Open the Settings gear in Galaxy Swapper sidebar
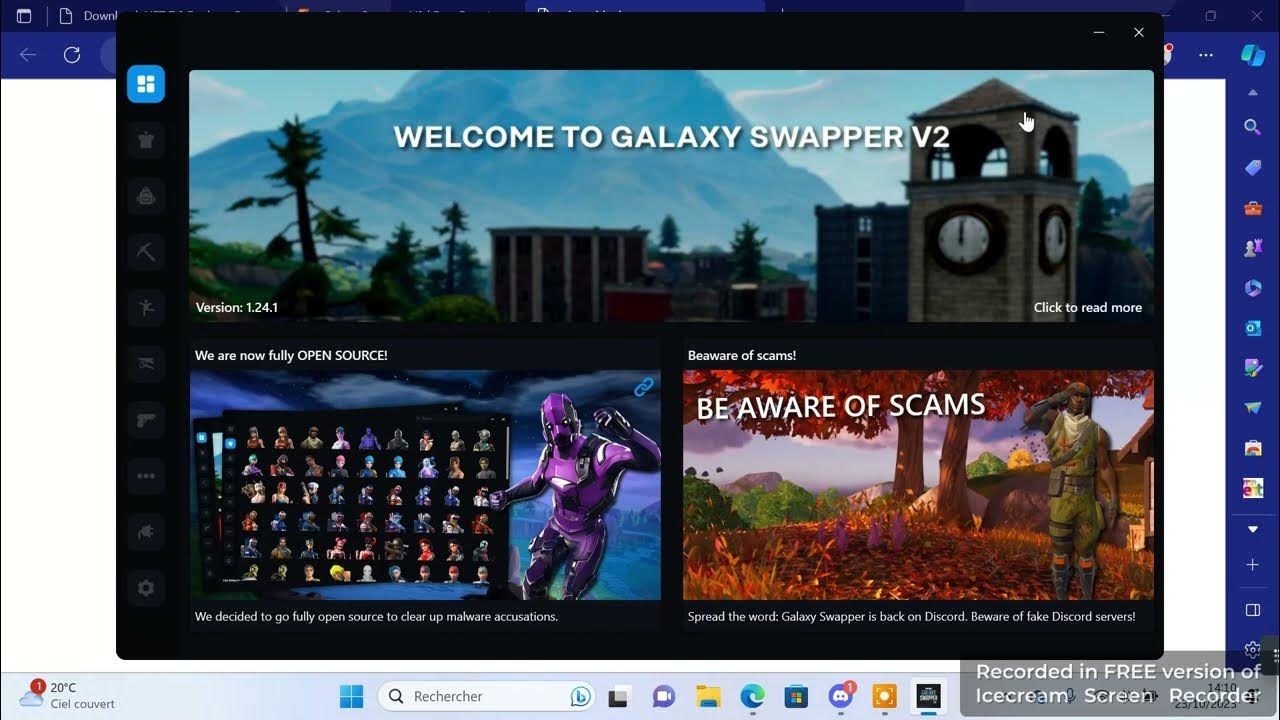Image resolution: width=1280 pixels, height=720 pixels. coord(146,588)
